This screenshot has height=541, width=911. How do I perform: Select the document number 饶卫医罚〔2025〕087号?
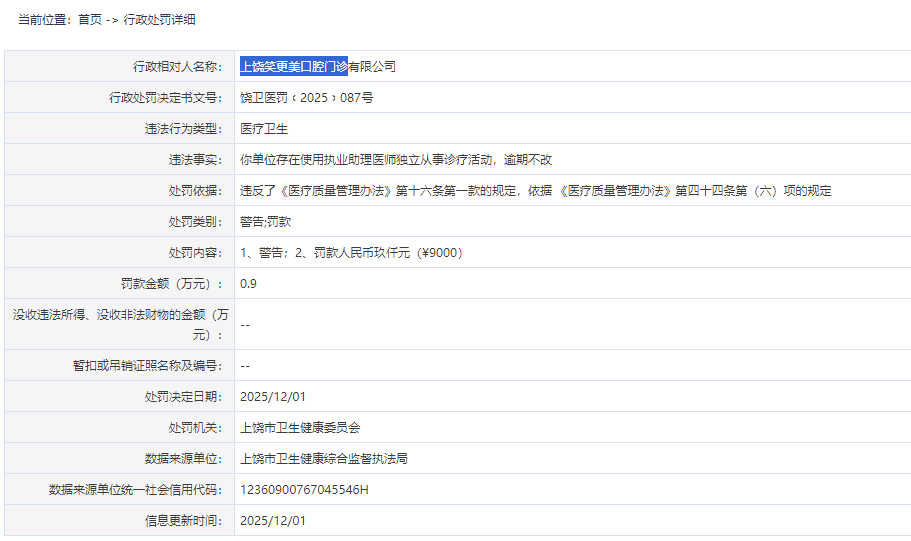[x=307, y=98]
